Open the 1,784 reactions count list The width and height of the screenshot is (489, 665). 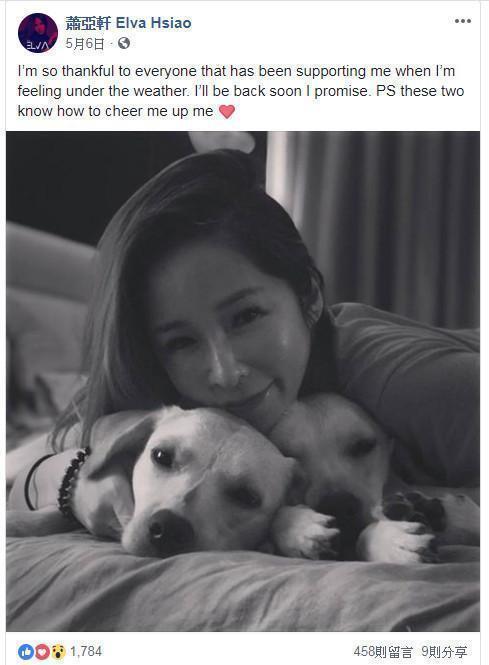(x=86, y=651)
